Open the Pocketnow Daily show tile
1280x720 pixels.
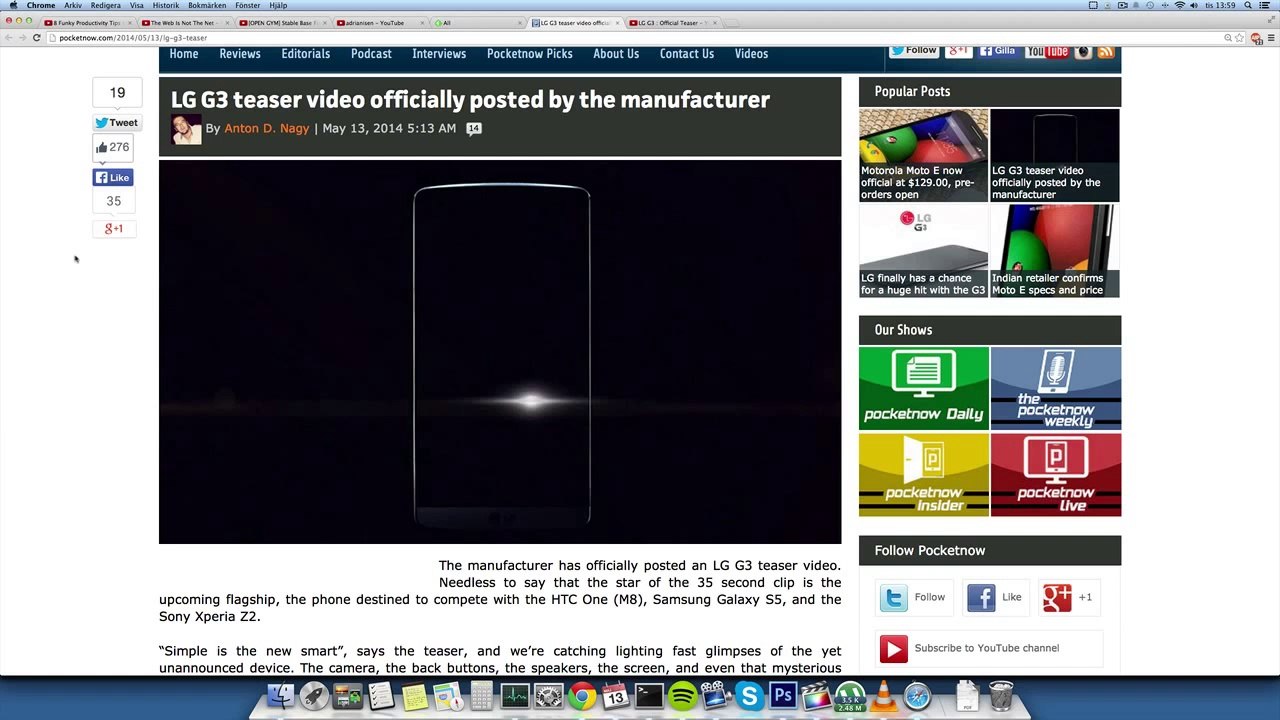[924, 388]
